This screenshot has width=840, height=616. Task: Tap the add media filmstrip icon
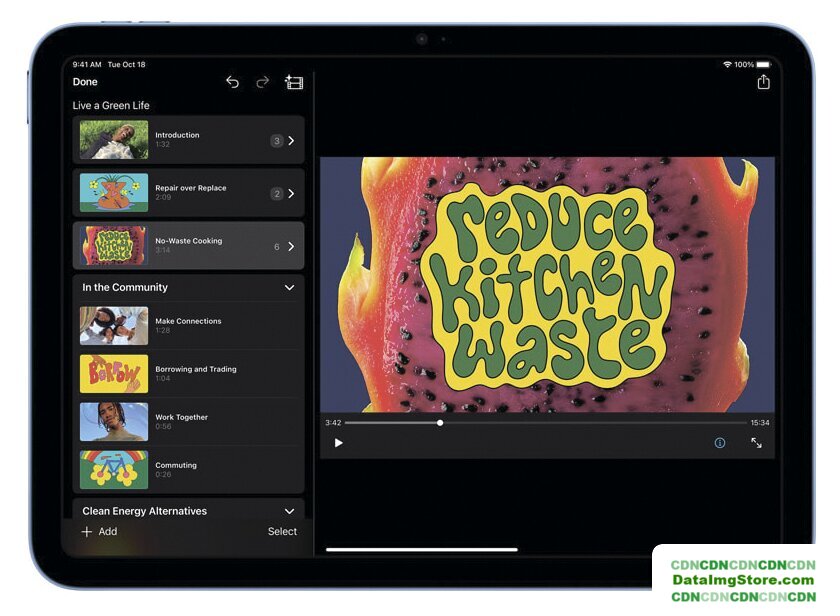[294, 82]
